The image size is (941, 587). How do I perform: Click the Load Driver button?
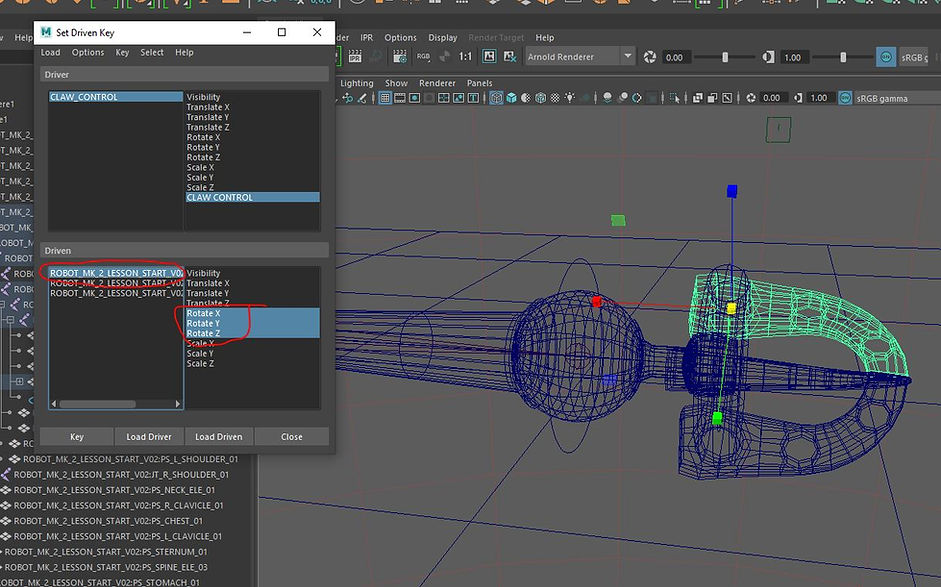(149, 436)
